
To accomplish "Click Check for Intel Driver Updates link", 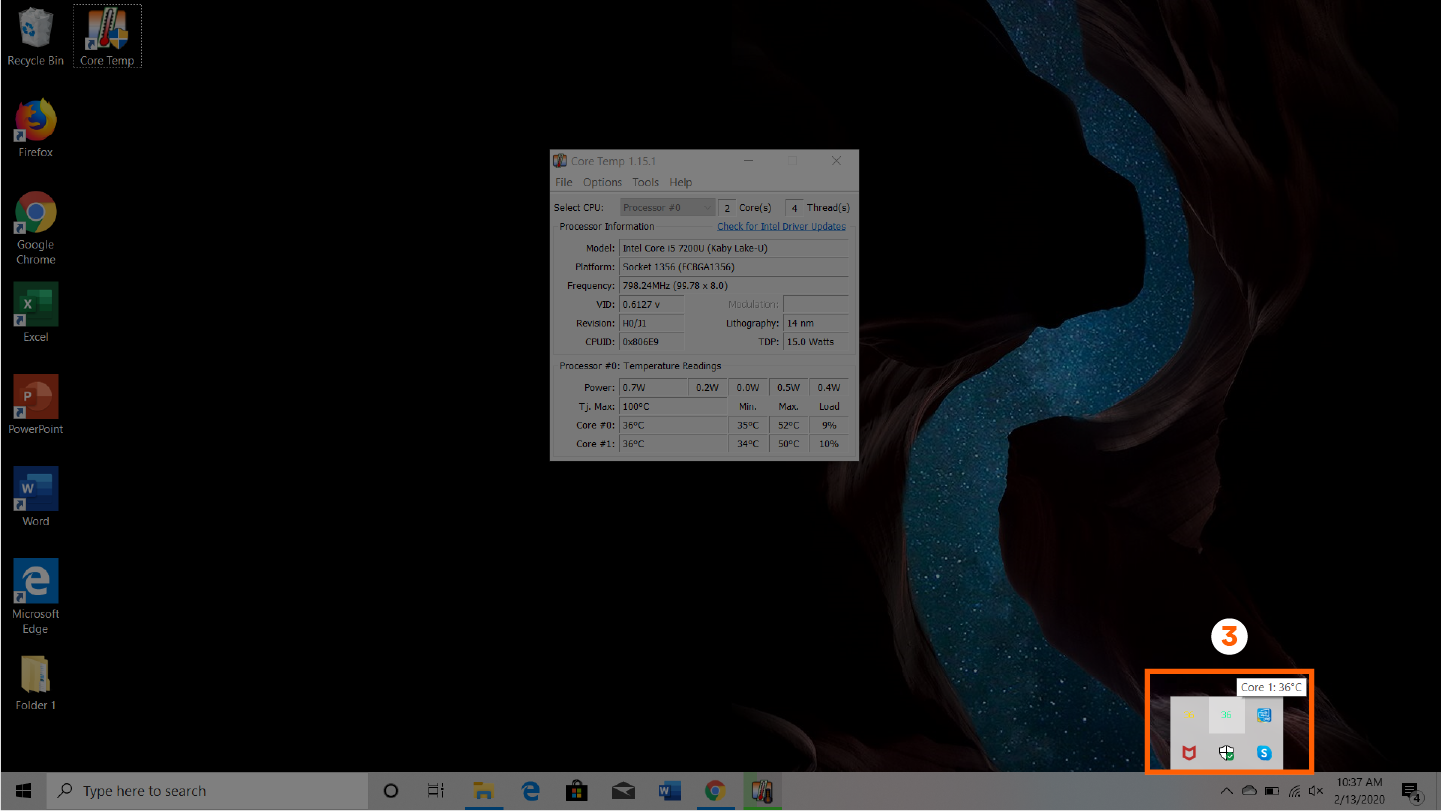I will pos(781,226).
